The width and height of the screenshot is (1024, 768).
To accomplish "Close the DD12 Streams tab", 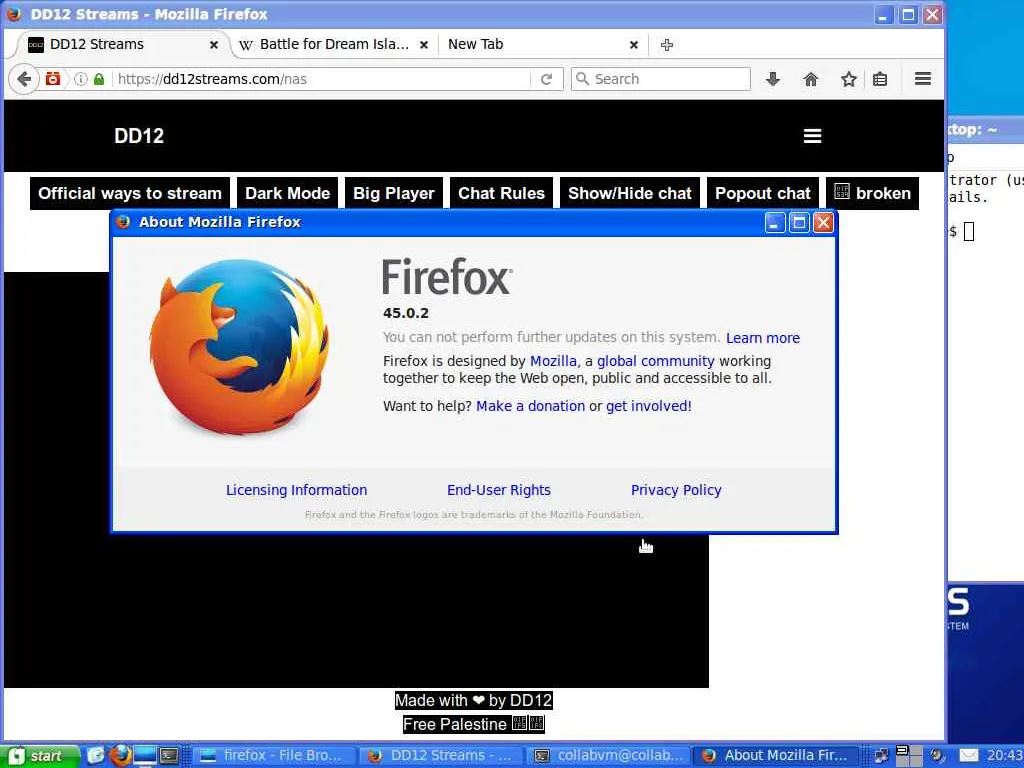I will 214,45.
